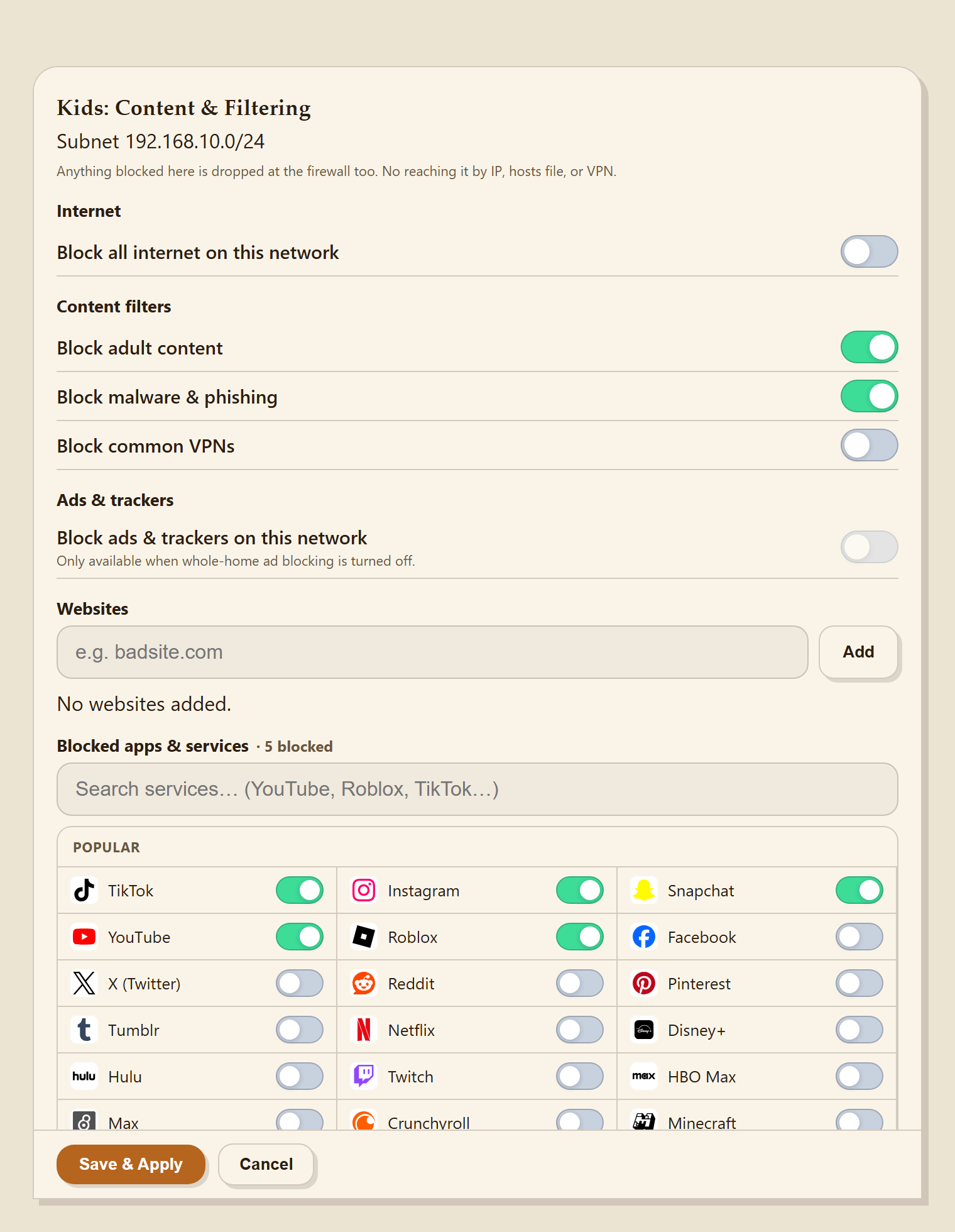Image resolution: width=955 pixels, height=1232 pixels.
Task: Unblock Roblox with its toggle
Action: [579, 937]
